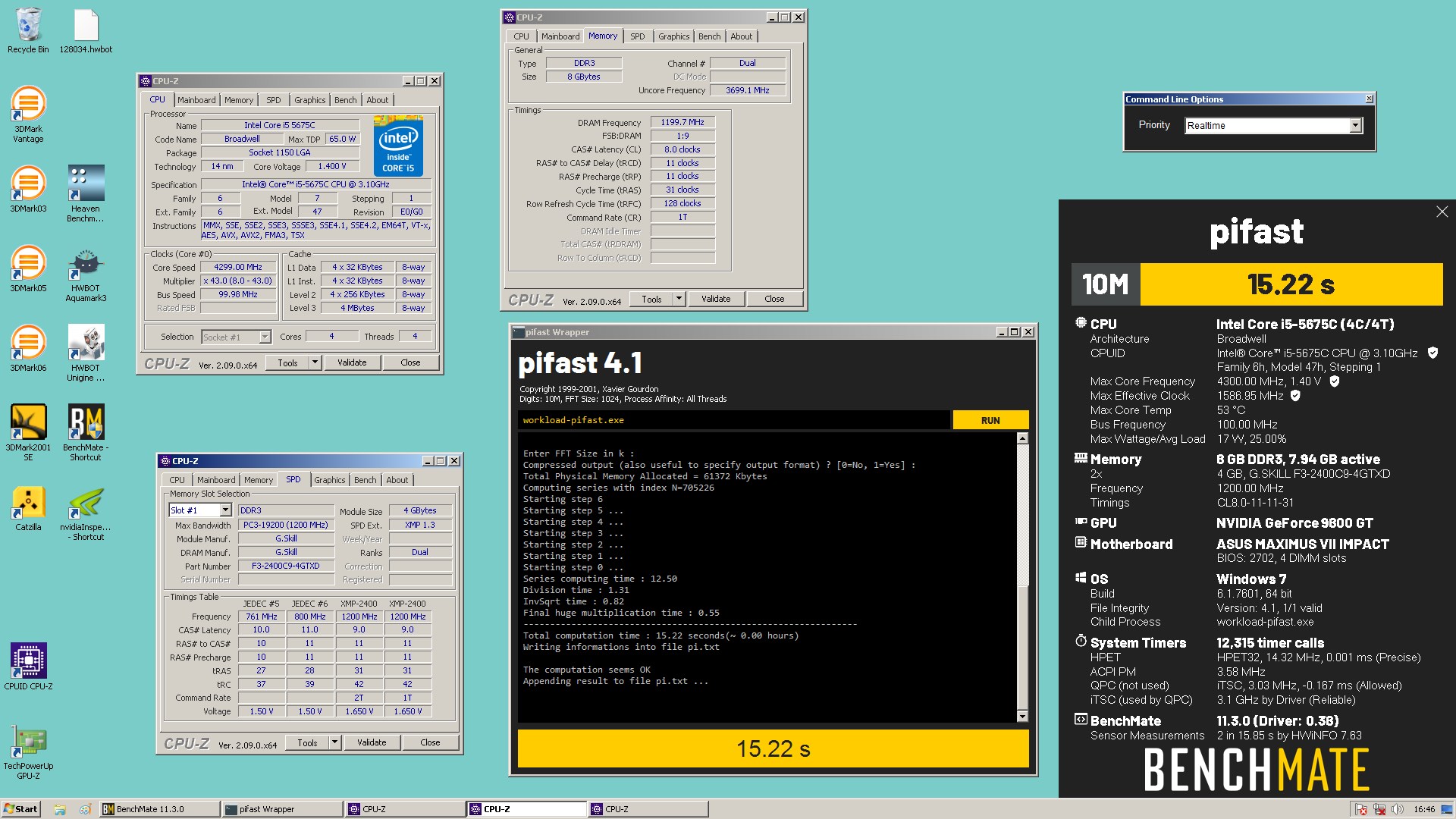Click Close button in CPU-Z SPD window

point(430,742)
